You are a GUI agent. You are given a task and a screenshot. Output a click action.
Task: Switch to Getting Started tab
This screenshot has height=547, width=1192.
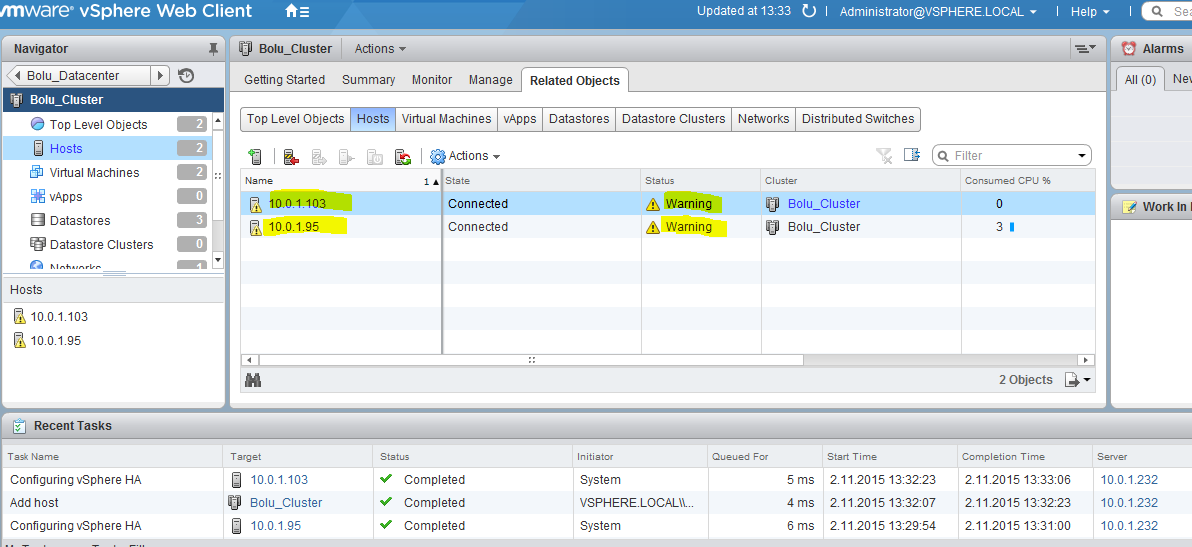tap(284, 80)
